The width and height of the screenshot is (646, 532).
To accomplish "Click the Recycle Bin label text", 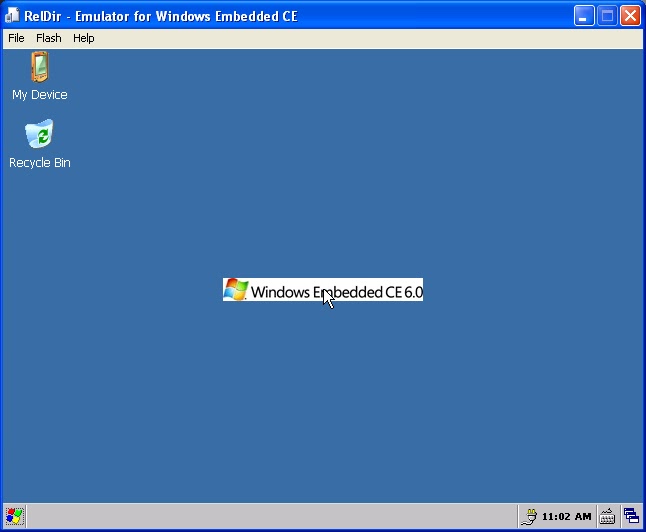I will (x=40, y=163).
